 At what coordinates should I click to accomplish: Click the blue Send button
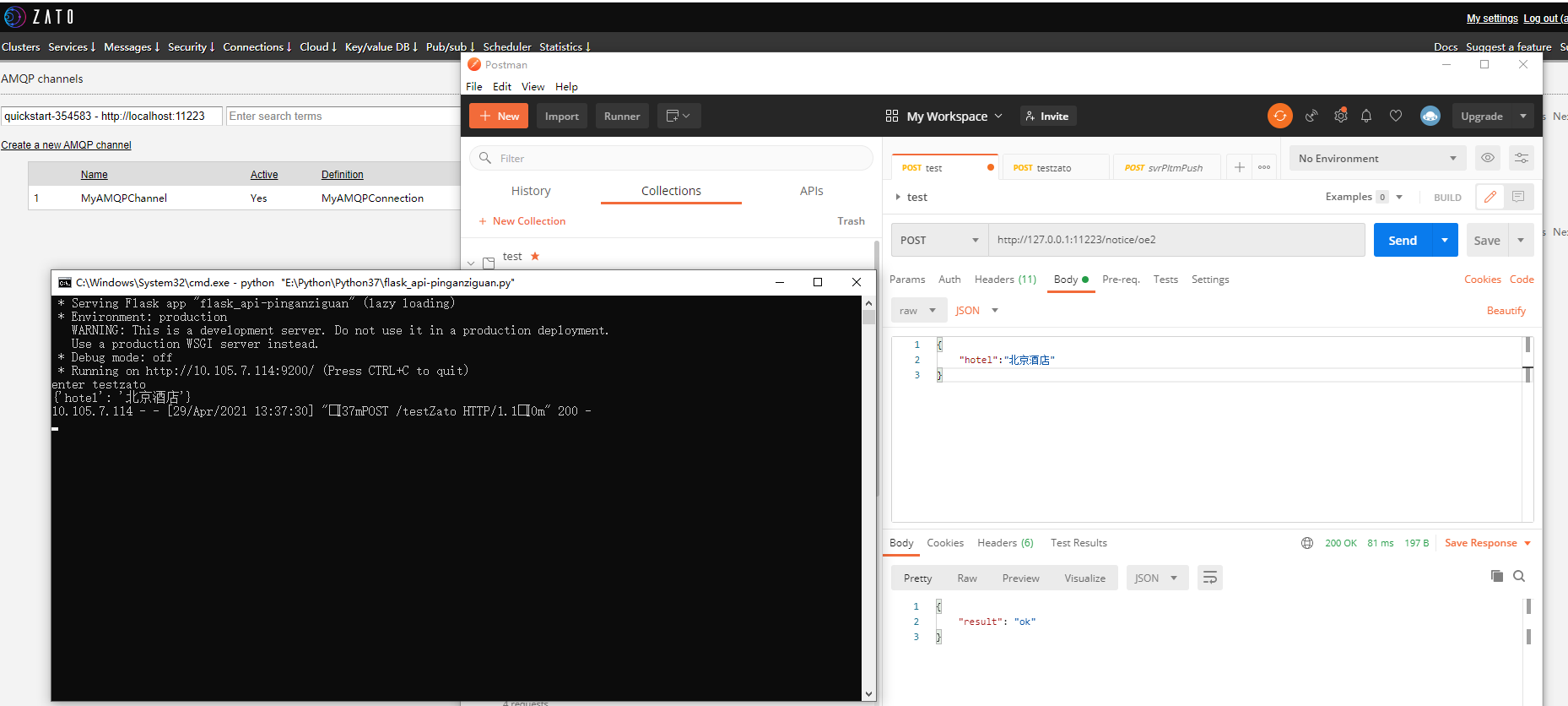[x=1403, y=240]
